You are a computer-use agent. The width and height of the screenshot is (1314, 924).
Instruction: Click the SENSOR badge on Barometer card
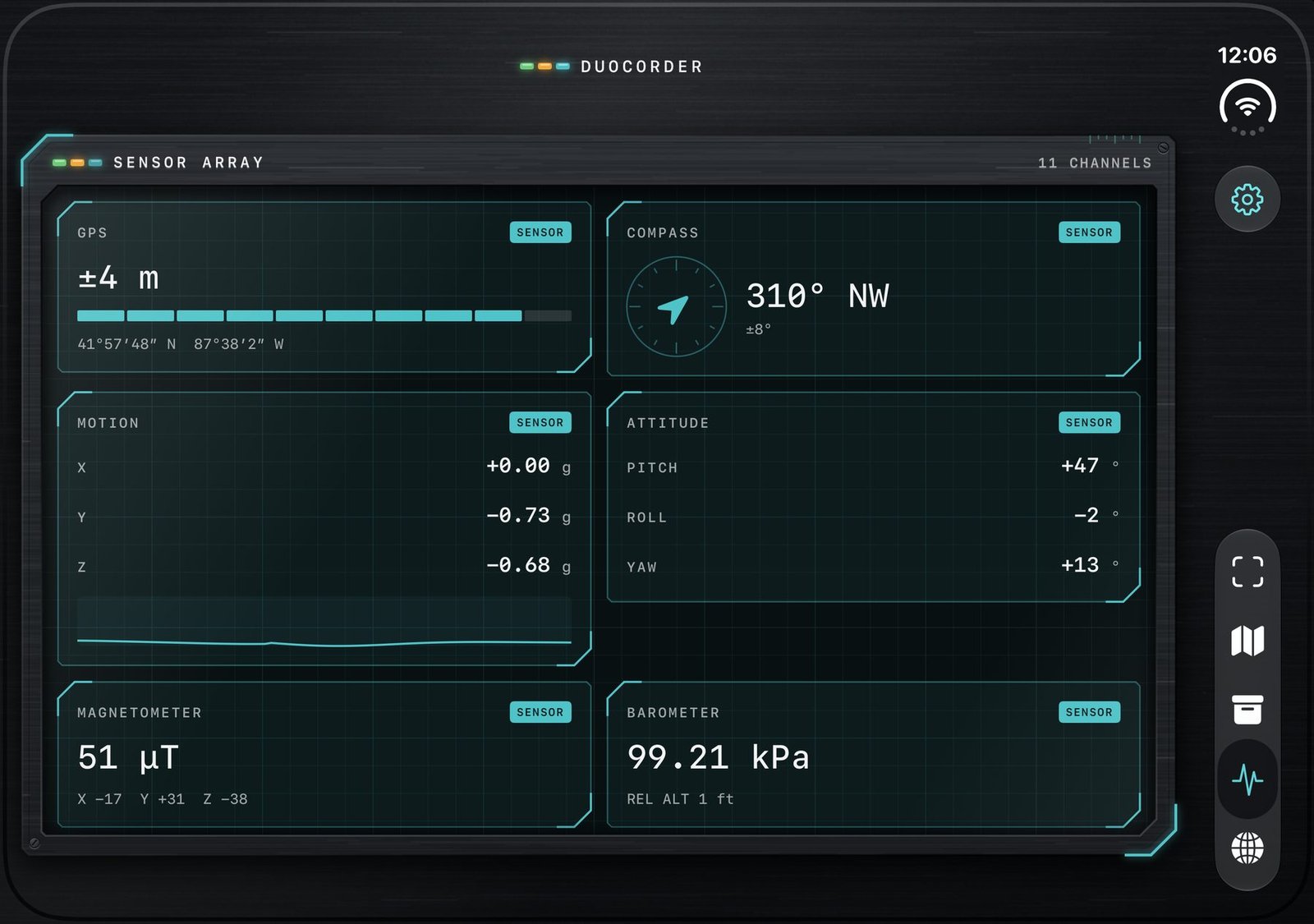pos(1089,712)
